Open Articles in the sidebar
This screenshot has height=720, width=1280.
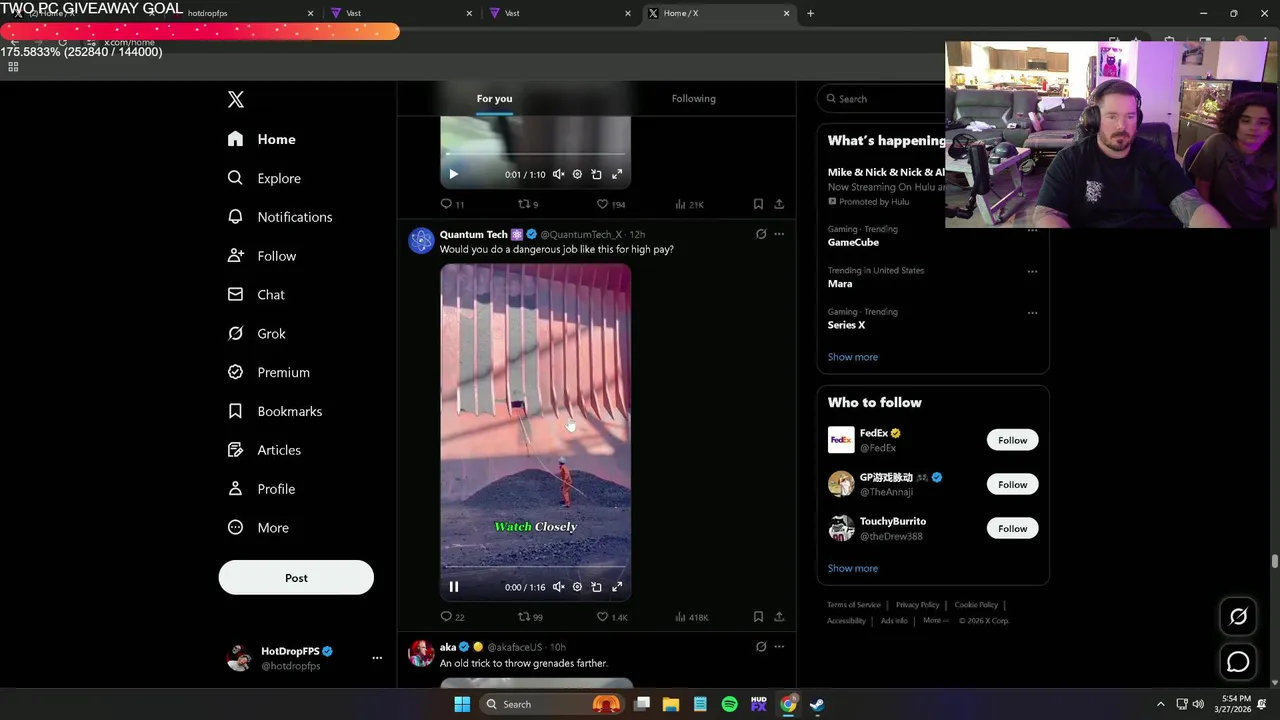(264, 450)
